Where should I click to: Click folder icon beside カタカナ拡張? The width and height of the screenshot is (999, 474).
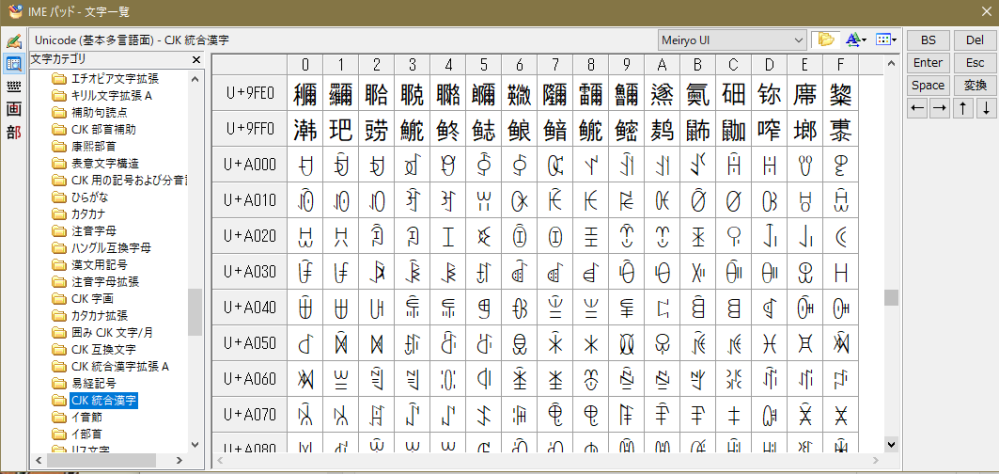(x=59, y=315)
